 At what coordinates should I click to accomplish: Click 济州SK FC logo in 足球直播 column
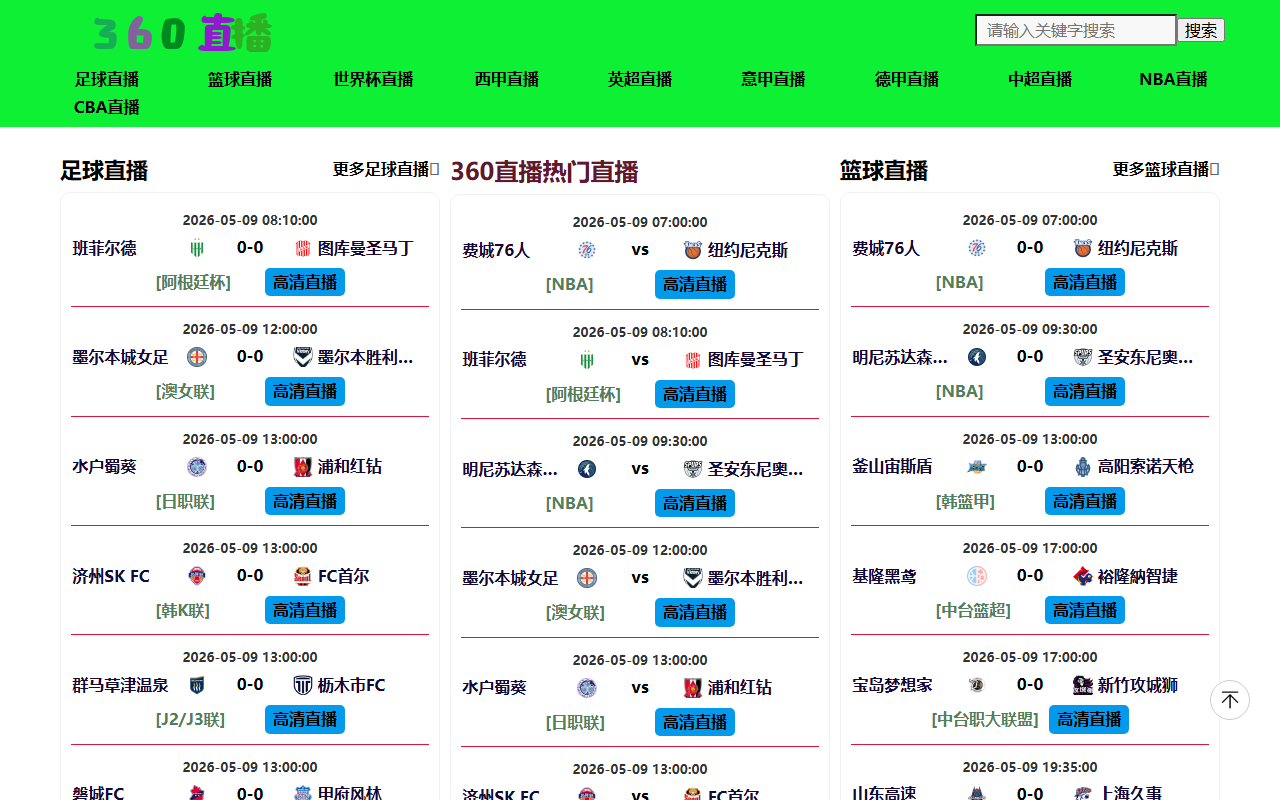(x=197, y=576)
